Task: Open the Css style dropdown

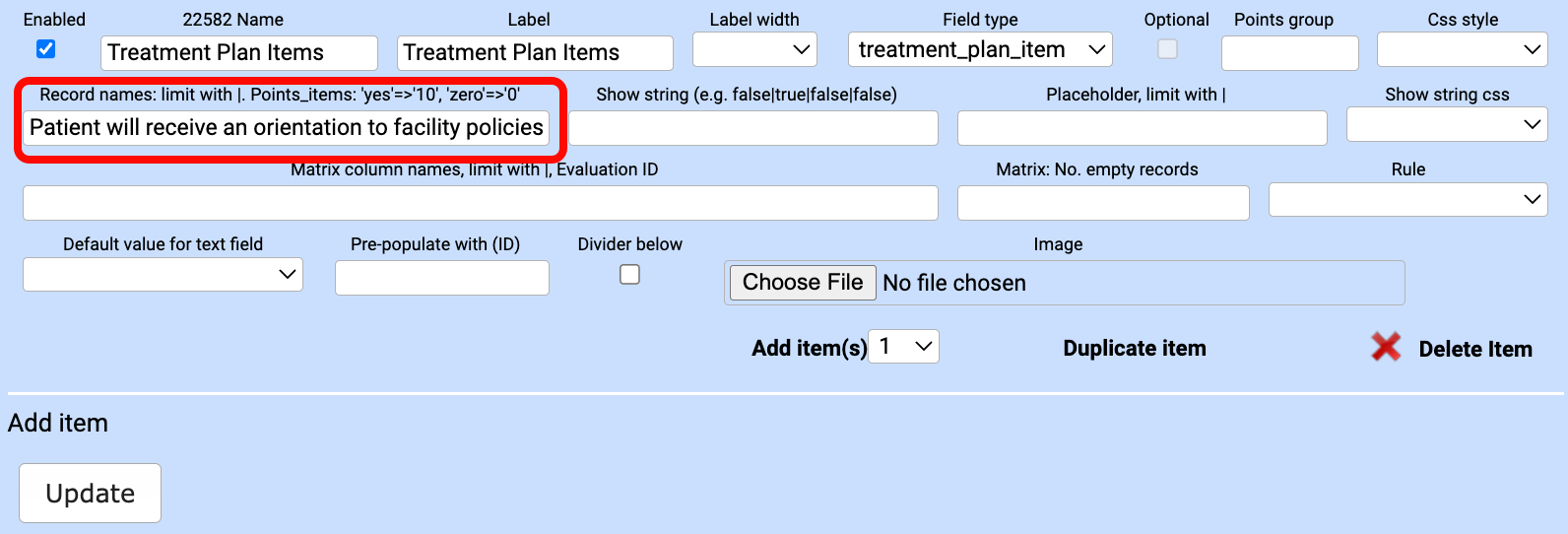Action: pyautogui.click(x=1462, y=49)
